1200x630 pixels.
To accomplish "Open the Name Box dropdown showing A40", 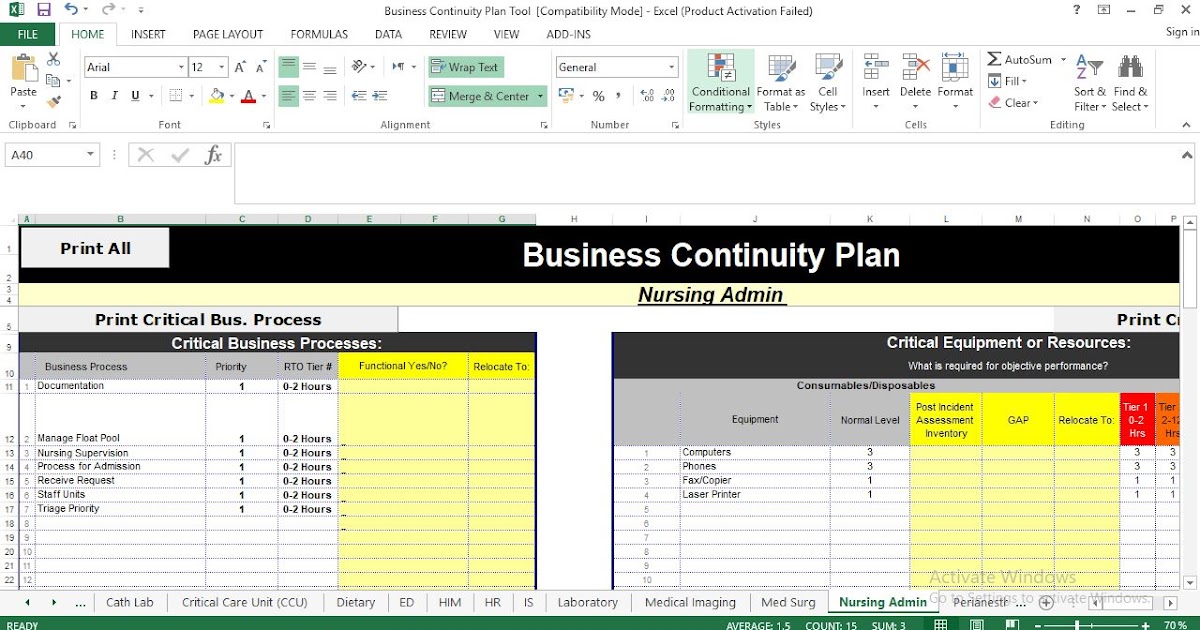I will [91, 155].
